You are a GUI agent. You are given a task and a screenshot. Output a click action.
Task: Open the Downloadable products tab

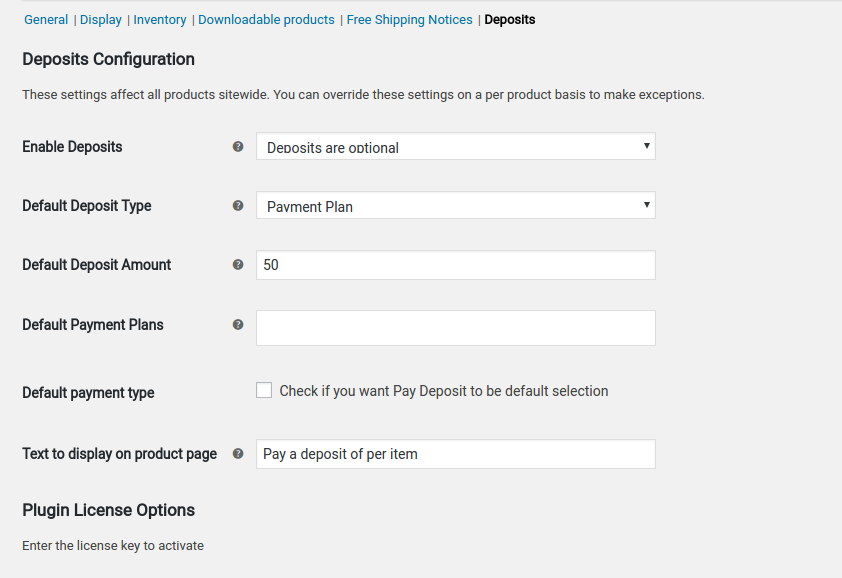pos(266,20)
